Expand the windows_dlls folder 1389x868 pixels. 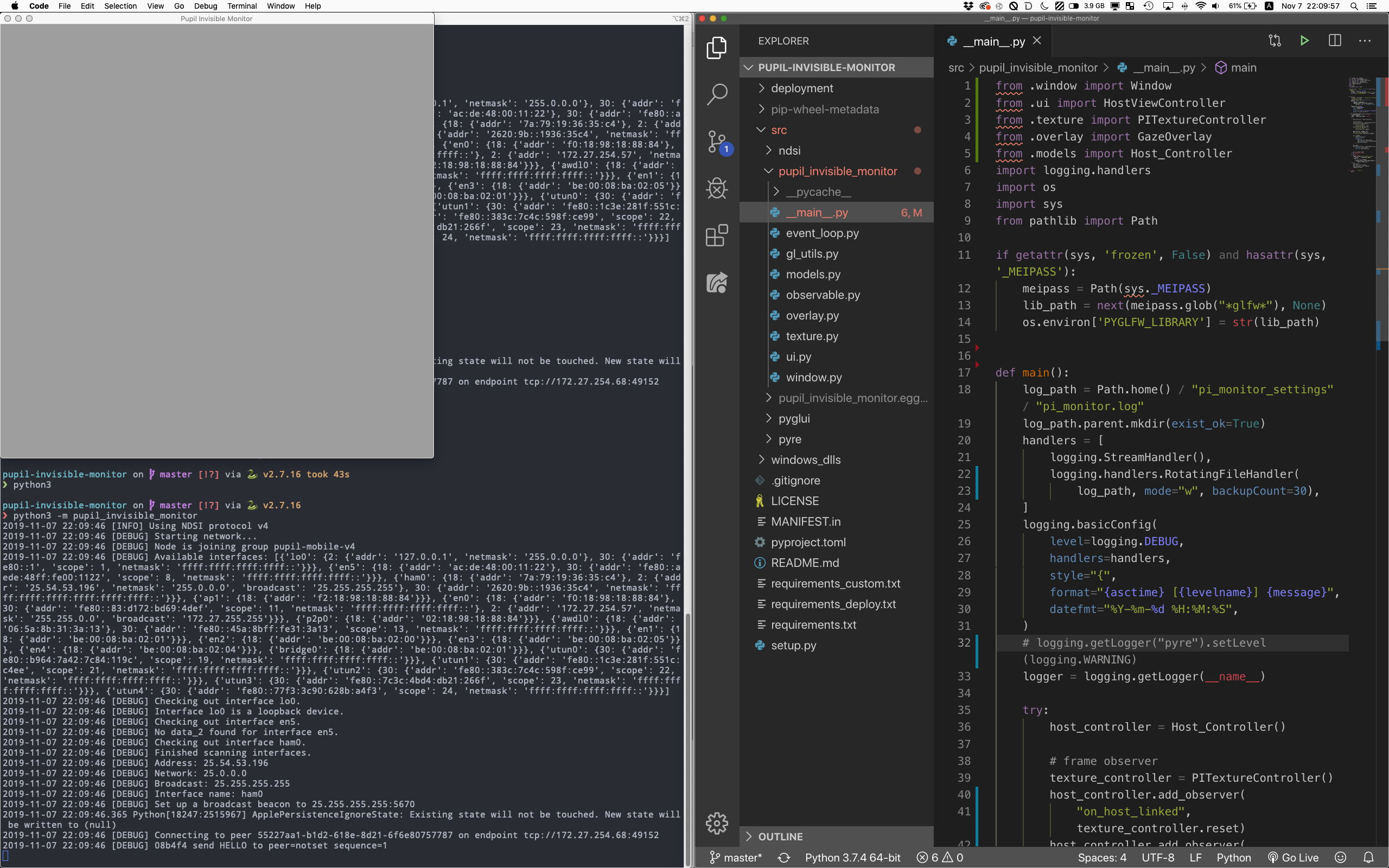tap(836, 460)
